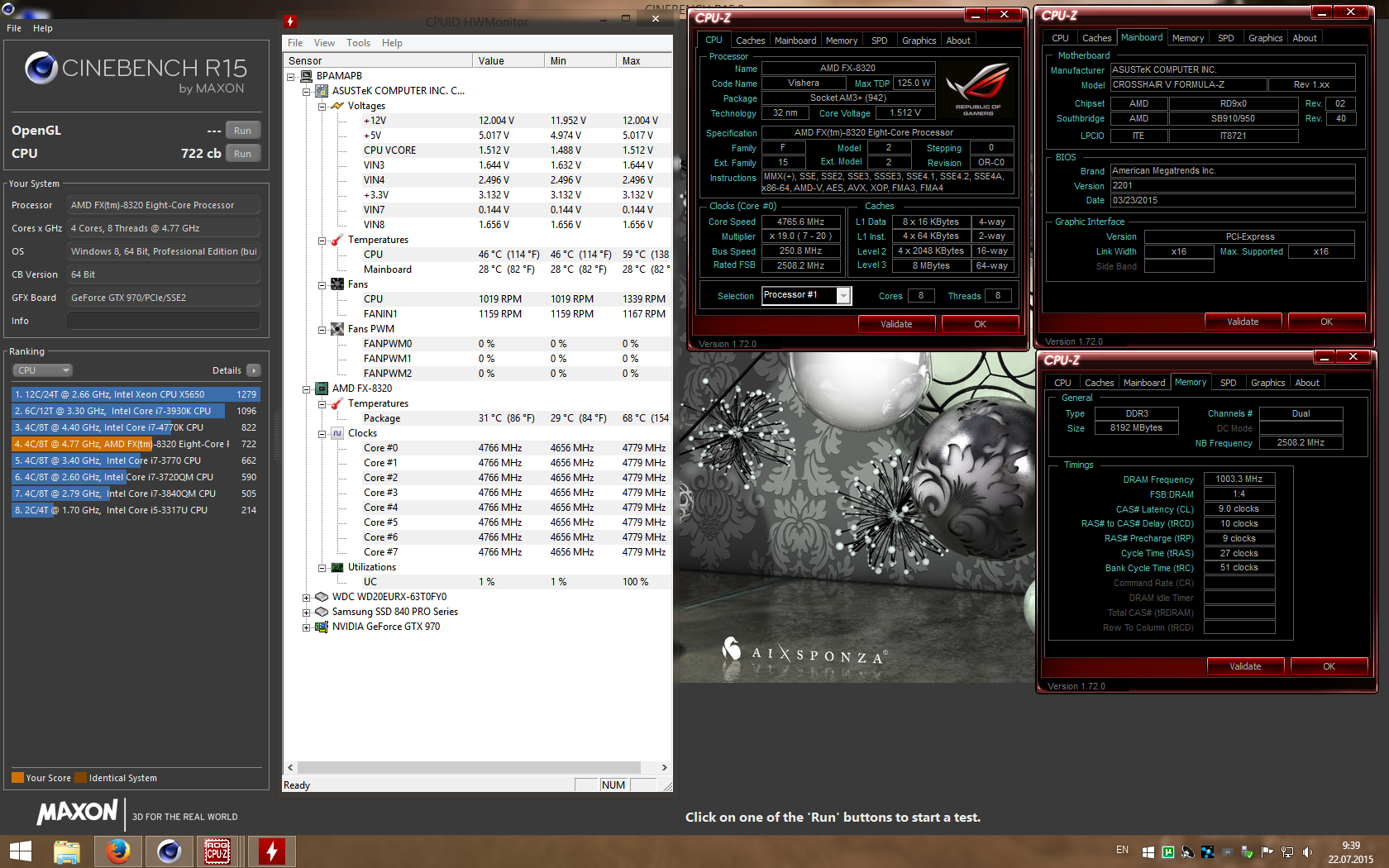
Task: Click the fan icon beside the Fans node
Action: 337,284
